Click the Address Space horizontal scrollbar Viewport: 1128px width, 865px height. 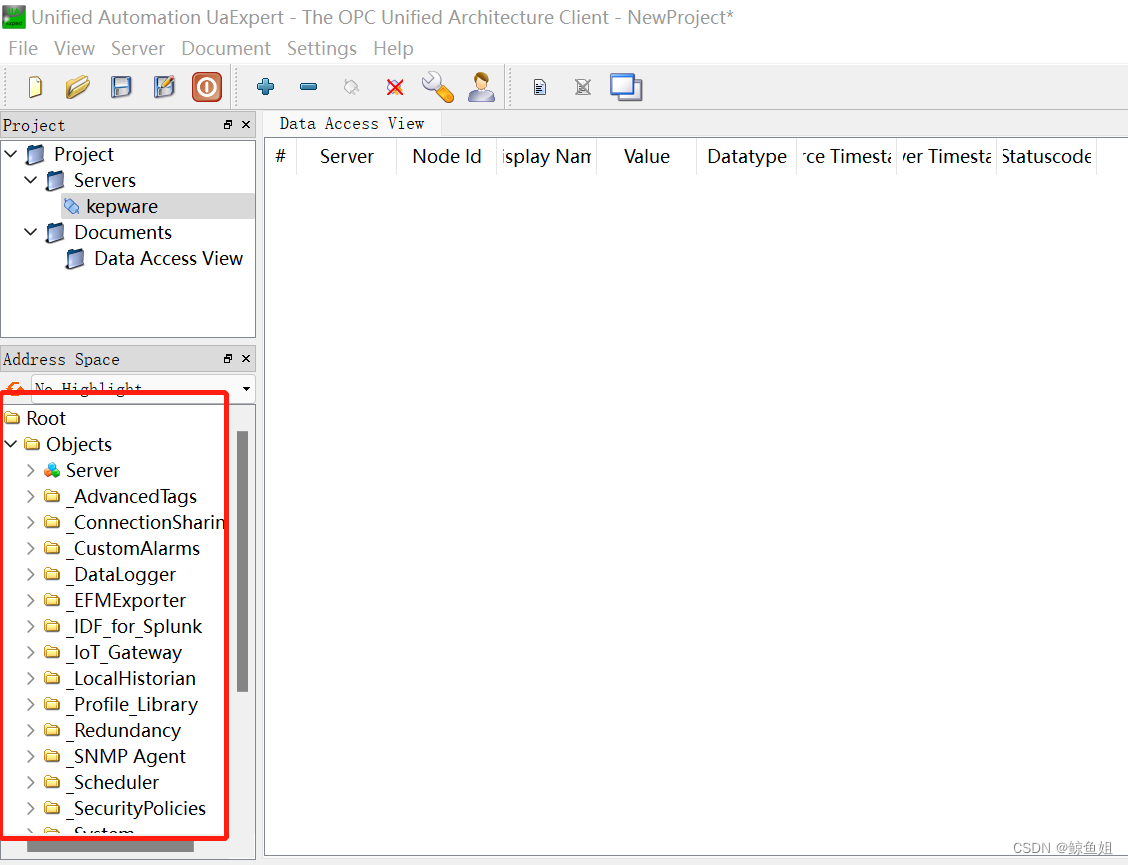click(x=110, y=846)
